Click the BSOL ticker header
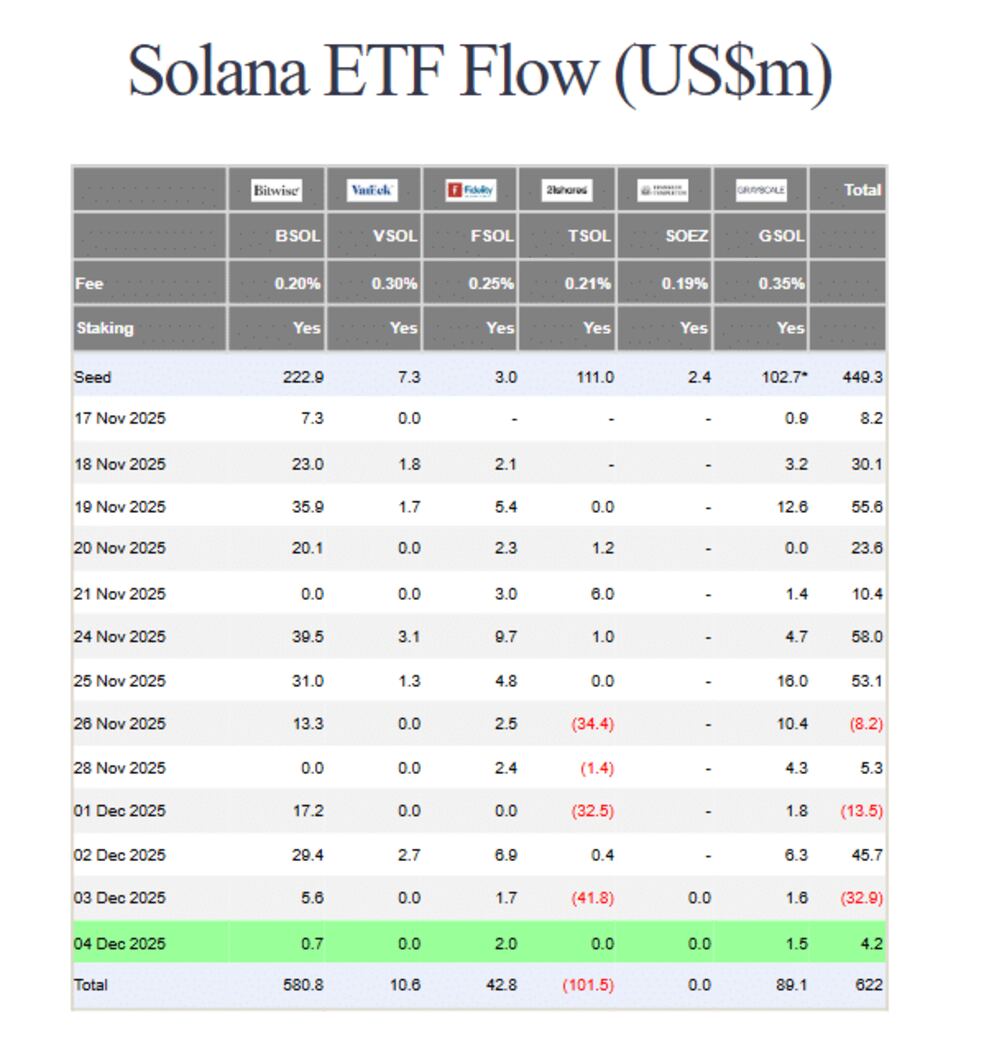This screenshot has width=984, height=1038. pos(298,237)
